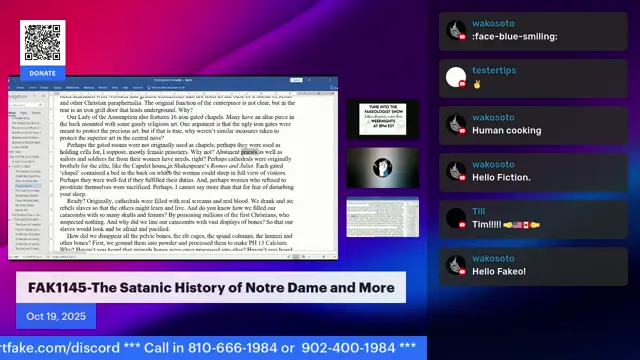640x360 pixels.
Task: Open the Layout tab in the Word ribbon
Action: pos(57,87)
